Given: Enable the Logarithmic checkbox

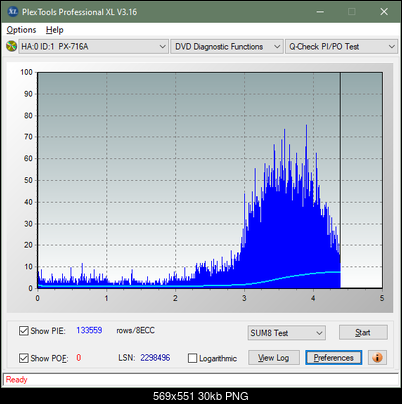Looking at the screenshot, I should click(x=192, y=358).
